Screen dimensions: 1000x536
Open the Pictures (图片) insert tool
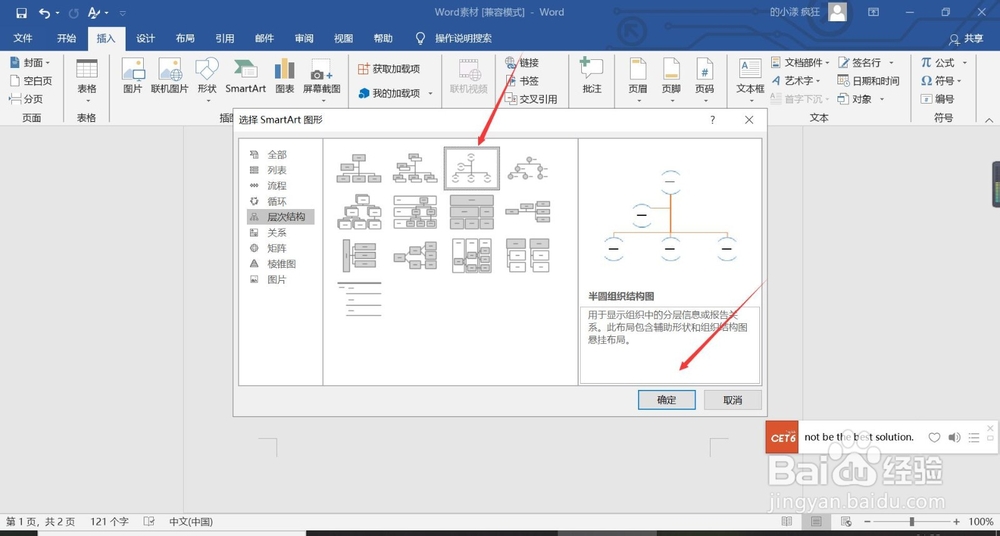(x=133, y=76)
